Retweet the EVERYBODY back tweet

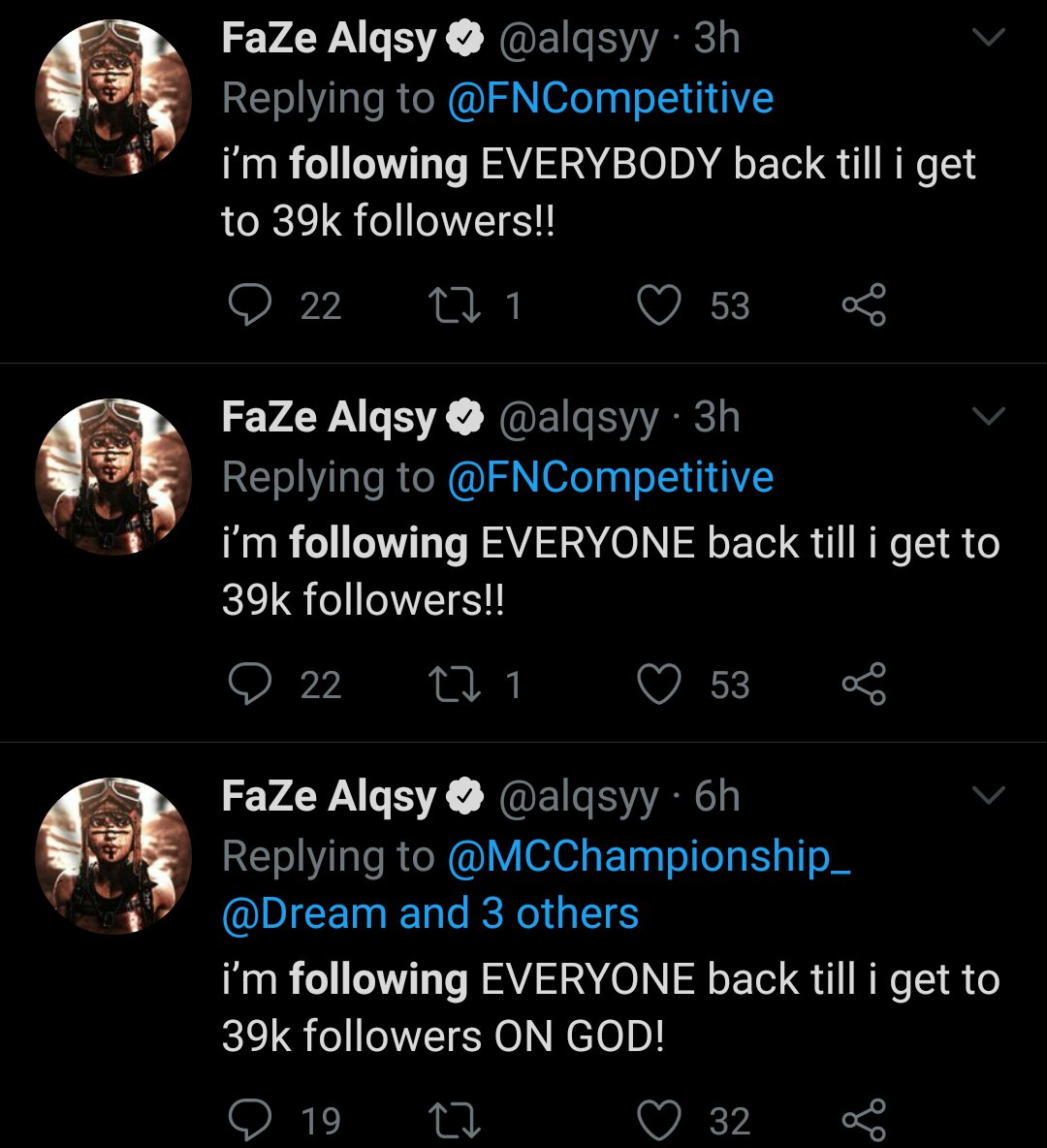point(454,305)
